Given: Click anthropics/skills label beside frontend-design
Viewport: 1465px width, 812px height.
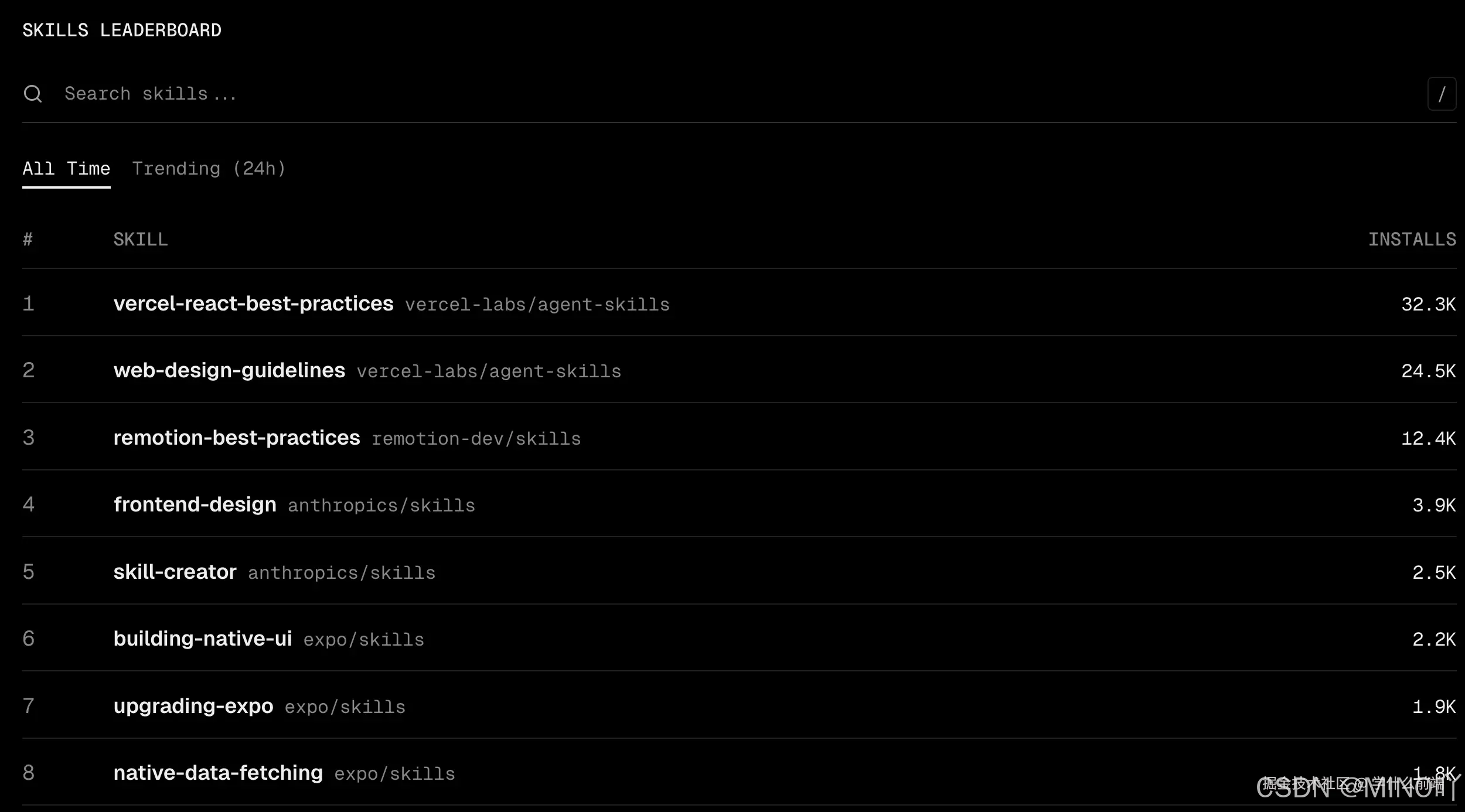Looking at the screenshot, I should (x=381, y=506).
